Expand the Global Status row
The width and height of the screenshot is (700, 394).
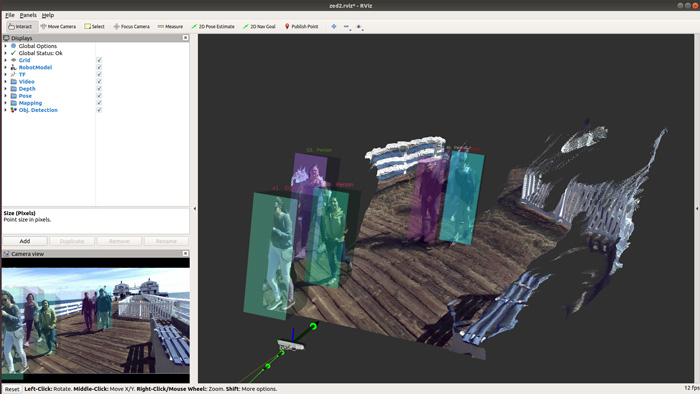pos(5,53)
